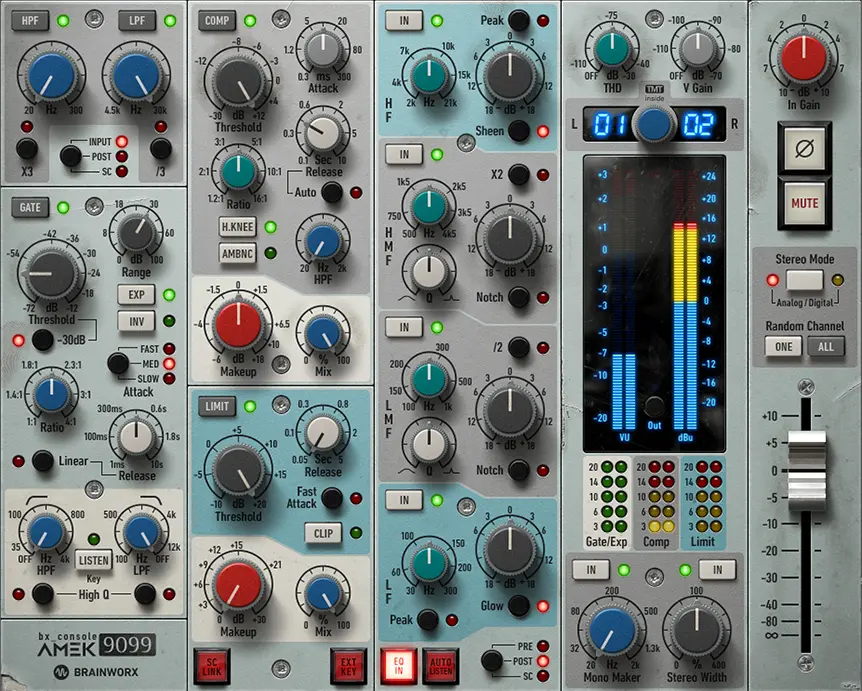Click the HF Sheen black button
Viewport: 862px width, 691px height.
click(x=518, y=131)
